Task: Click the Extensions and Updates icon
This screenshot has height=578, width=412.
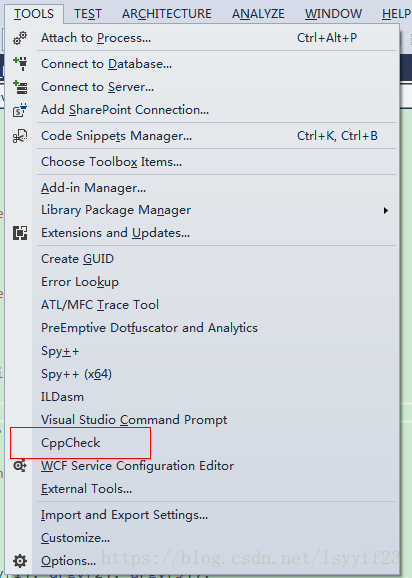Action: click(20, 233)
